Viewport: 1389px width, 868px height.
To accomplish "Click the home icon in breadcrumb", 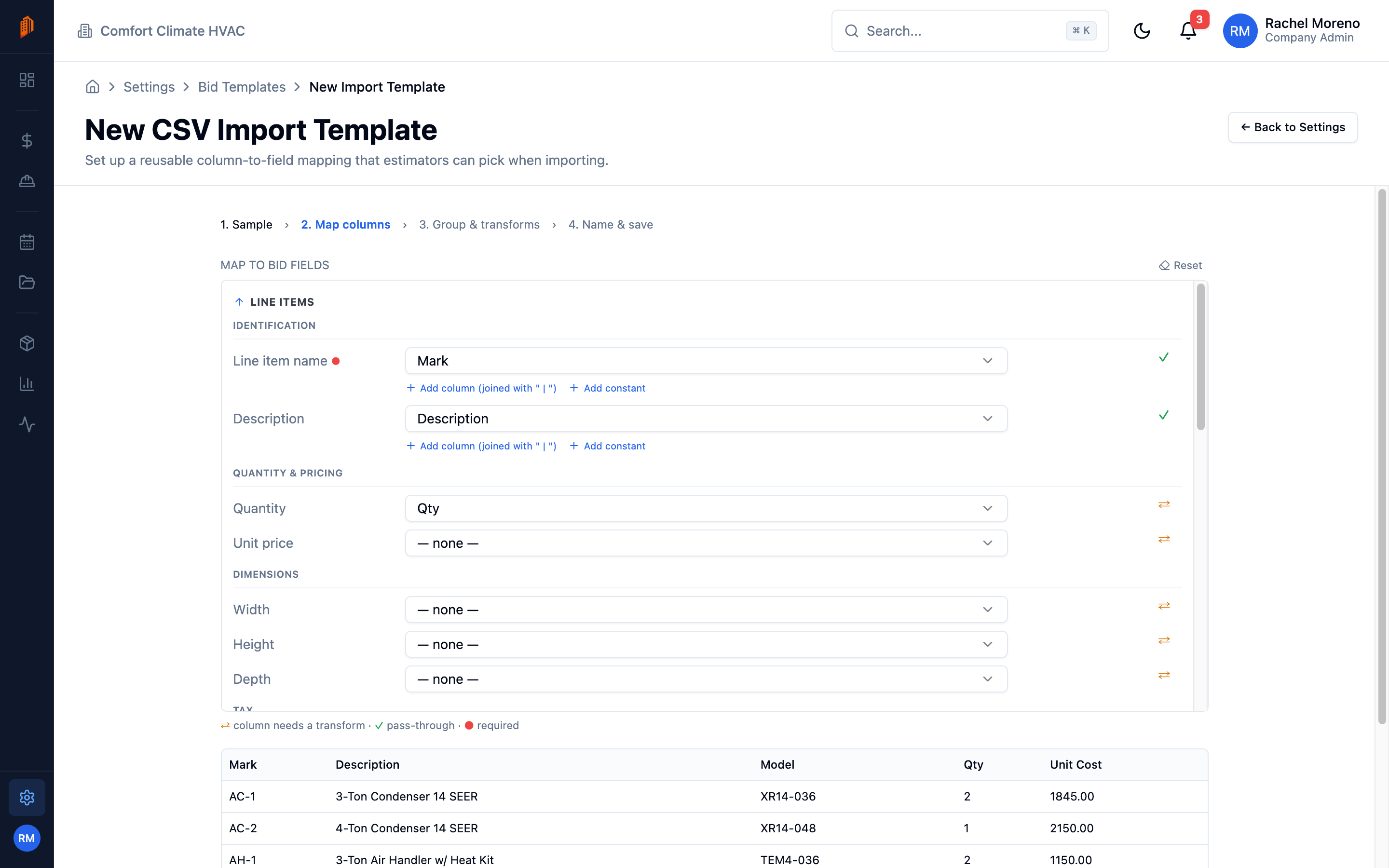I will click(93, 87).
